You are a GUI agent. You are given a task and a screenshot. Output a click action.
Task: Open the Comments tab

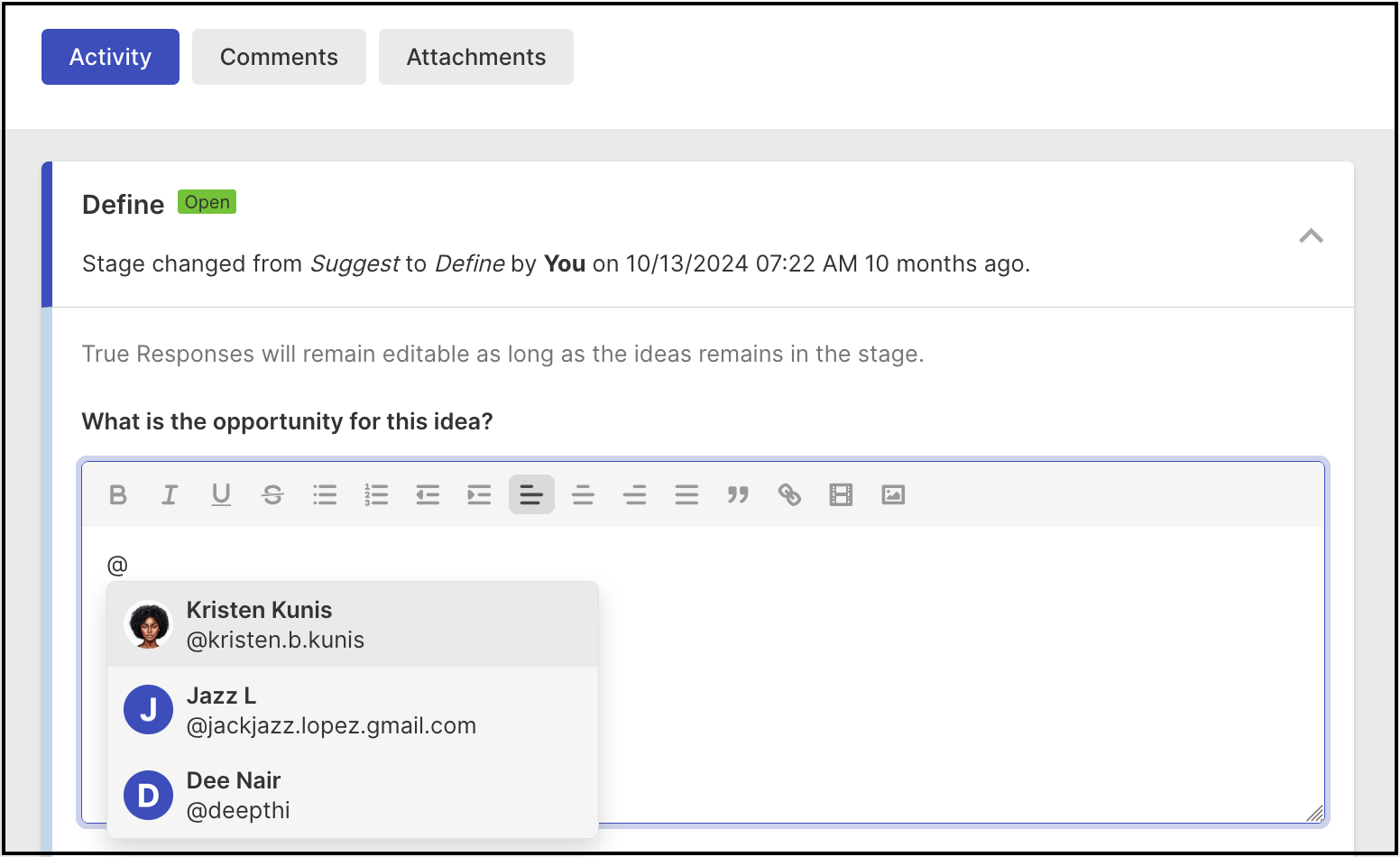pyautogui.click(x=279, y=57)
